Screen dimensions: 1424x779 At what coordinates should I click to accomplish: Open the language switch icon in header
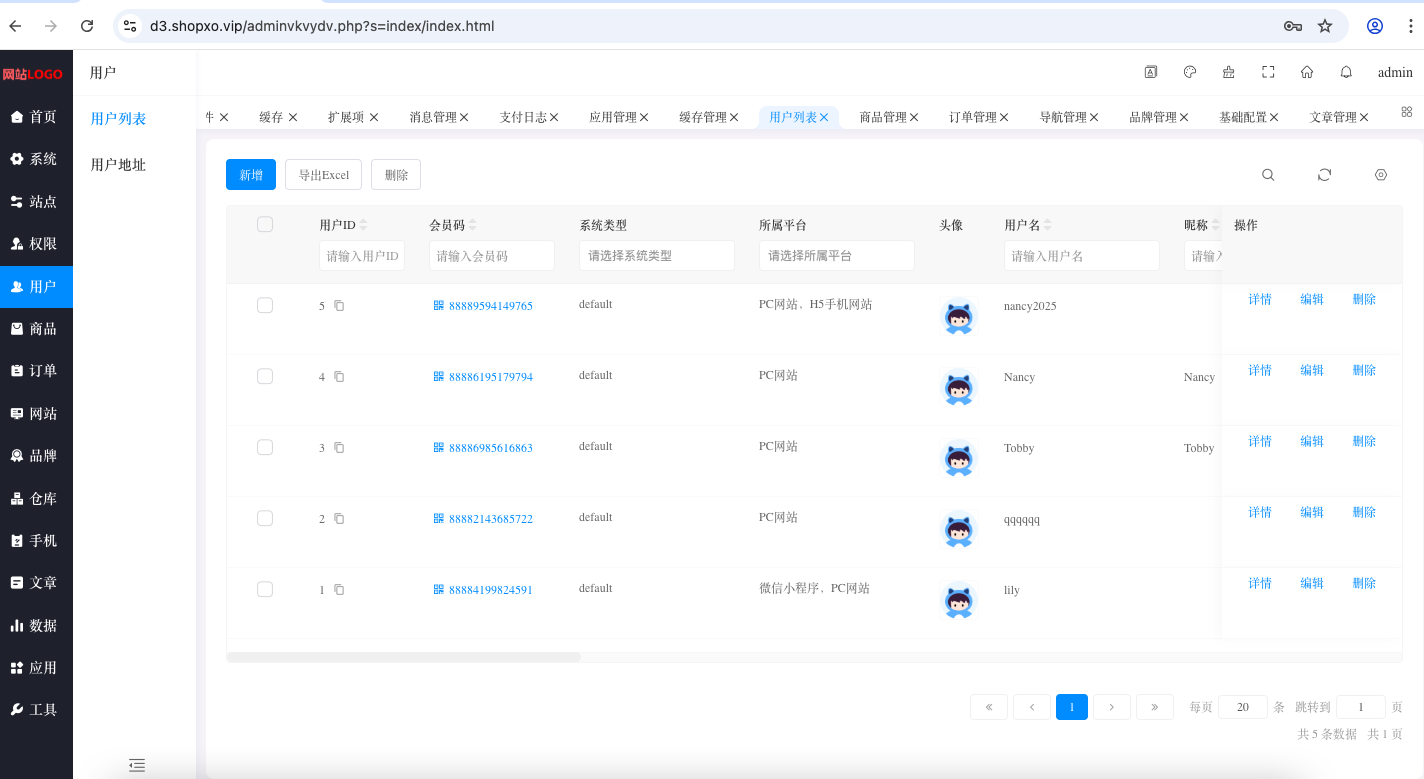pos(1151,72)
